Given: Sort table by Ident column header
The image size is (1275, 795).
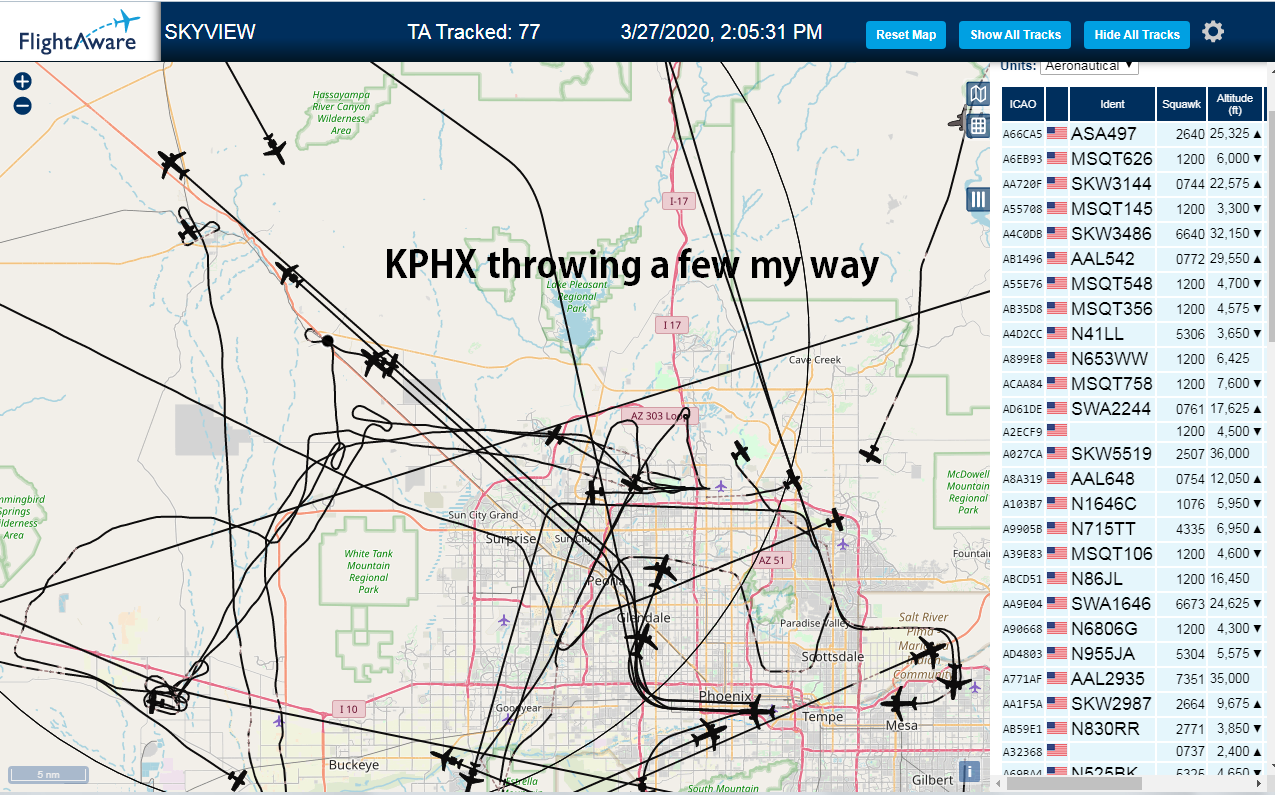Looking at the screenshot, I should (1112, 104).
